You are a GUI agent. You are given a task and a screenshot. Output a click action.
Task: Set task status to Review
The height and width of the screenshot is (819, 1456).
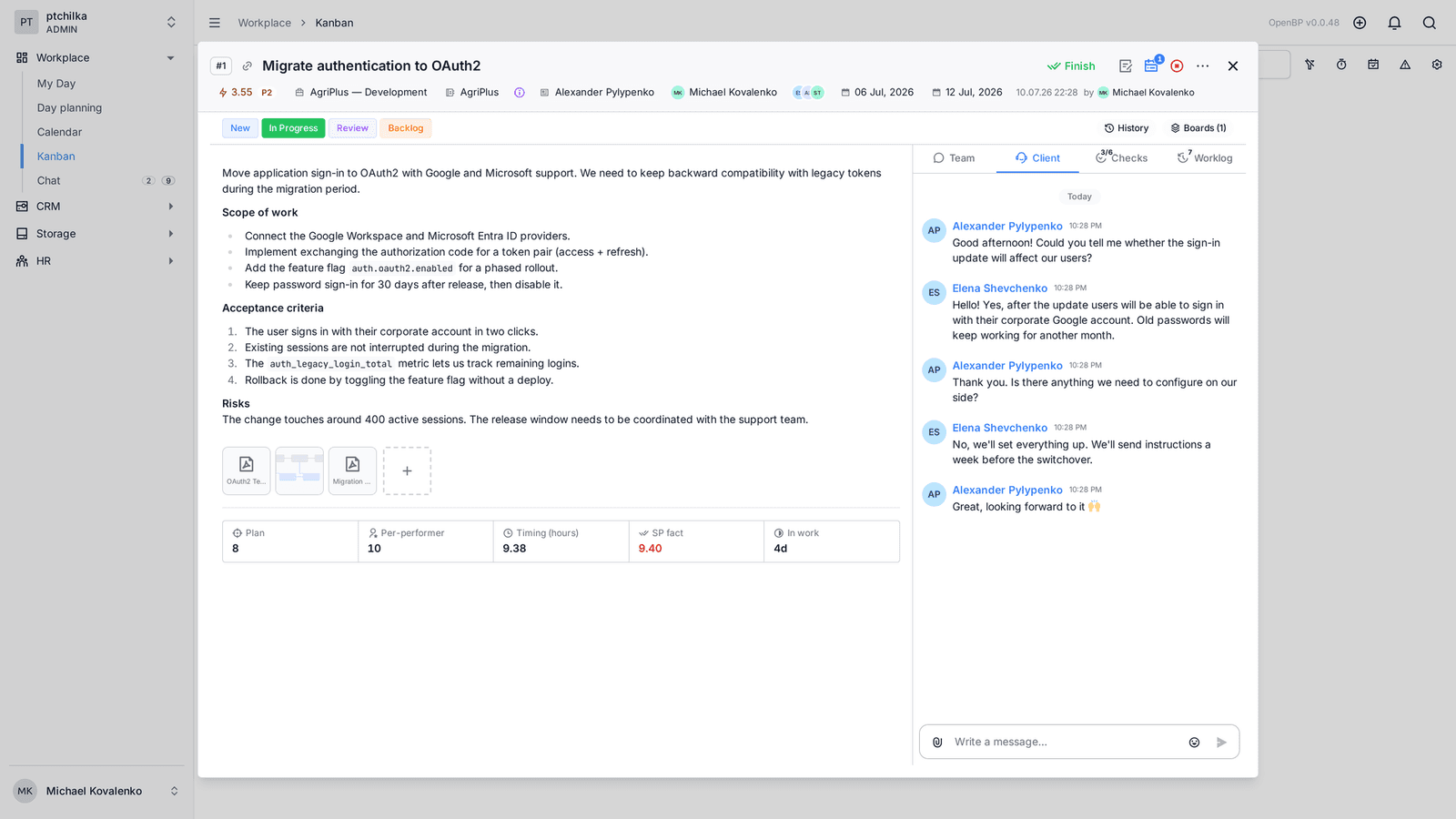tap(352, 128)
